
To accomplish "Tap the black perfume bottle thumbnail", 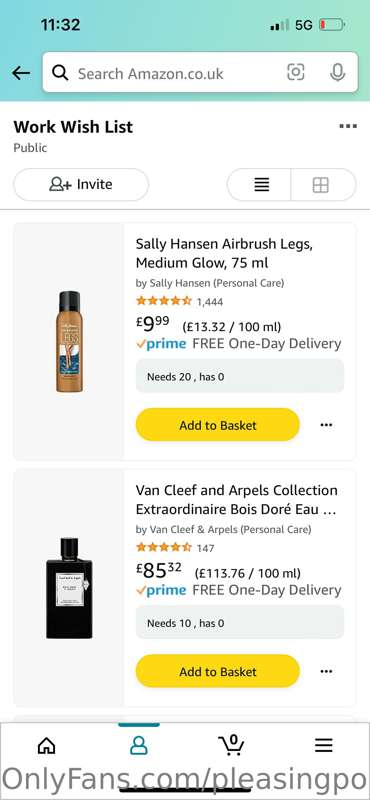I will [x=69, y=588].
